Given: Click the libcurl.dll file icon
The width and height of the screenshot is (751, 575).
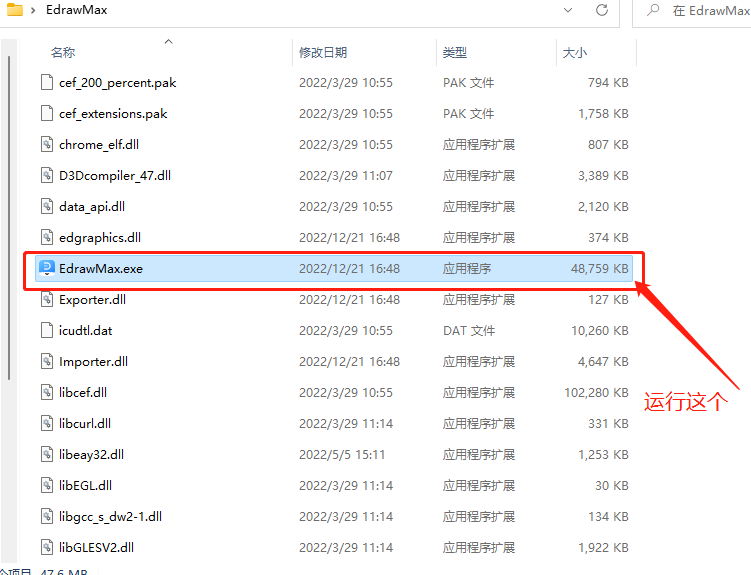Looking at the screenshot, I should (47, 423).
